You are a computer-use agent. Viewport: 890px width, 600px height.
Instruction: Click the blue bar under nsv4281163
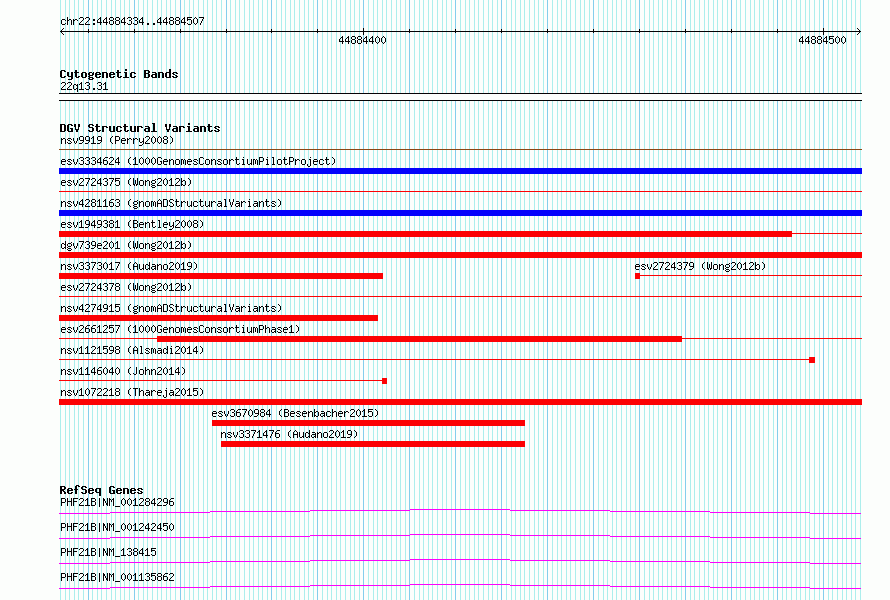point(460,213)
